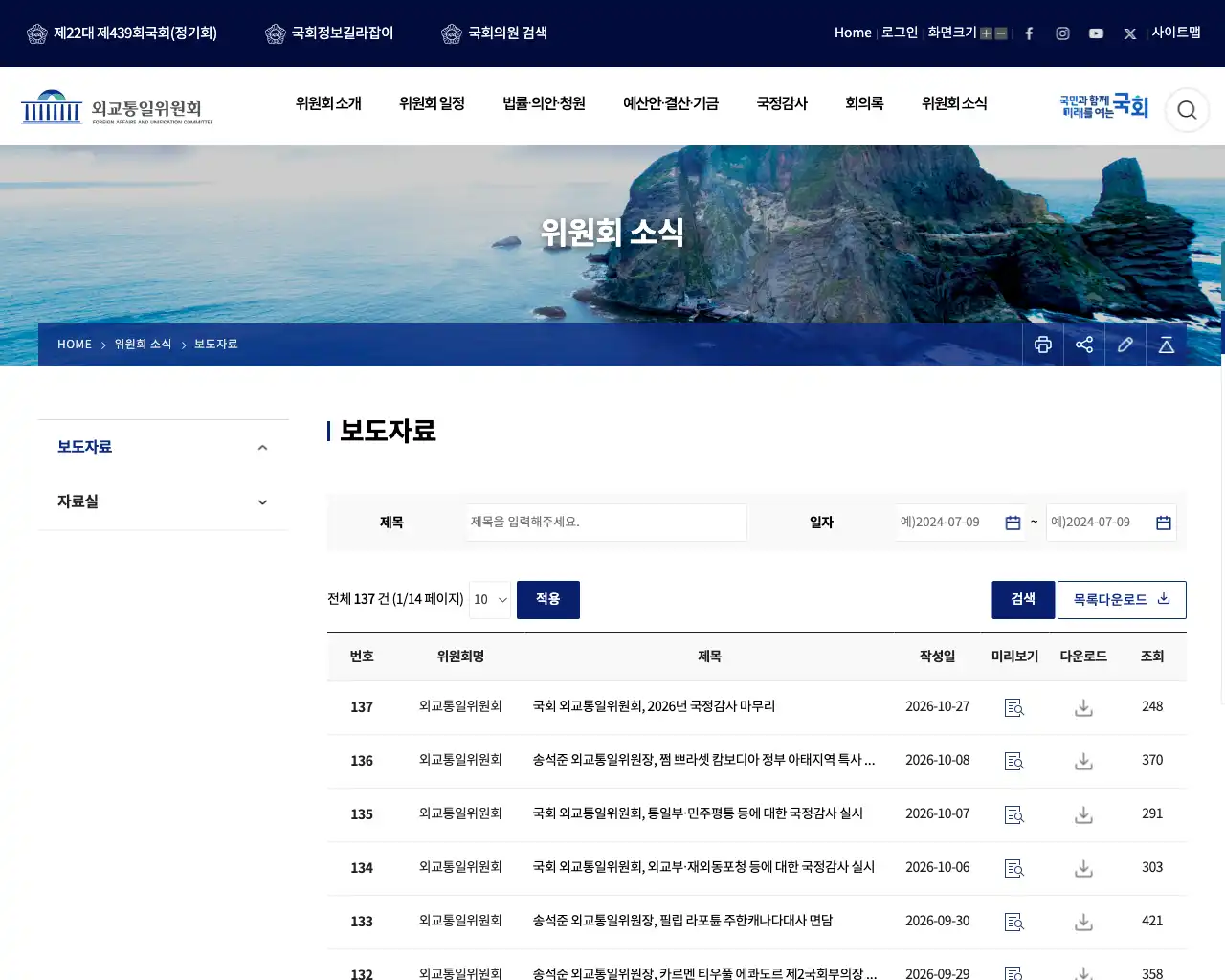Click the 적용 apply button

tap(548, 599)
